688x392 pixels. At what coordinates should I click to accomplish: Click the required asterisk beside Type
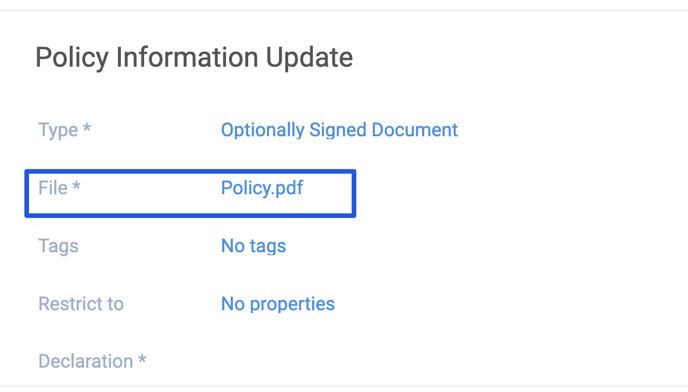click(x=86, y=128)
